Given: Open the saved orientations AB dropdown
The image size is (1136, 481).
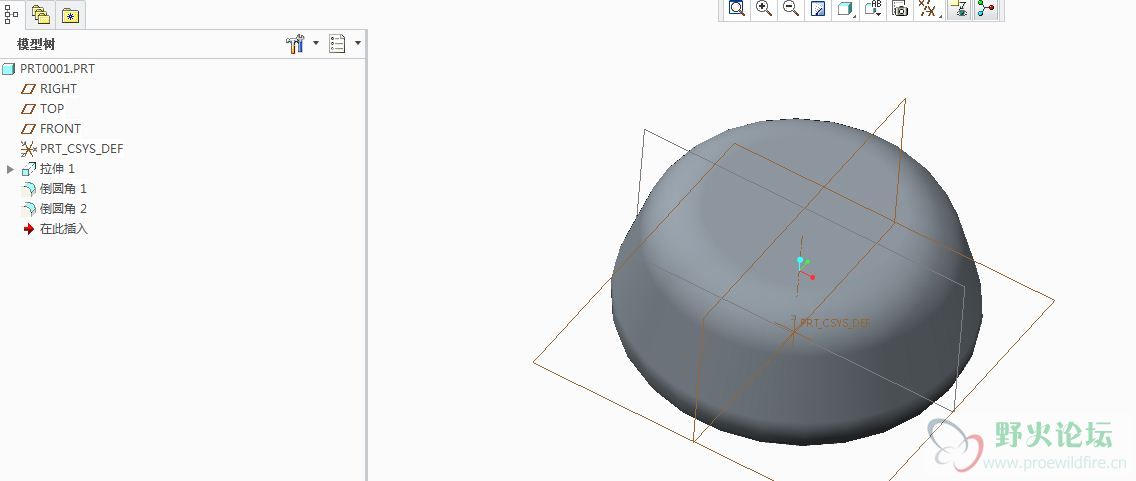Looking at the screenshot, I should pos(873,9).
